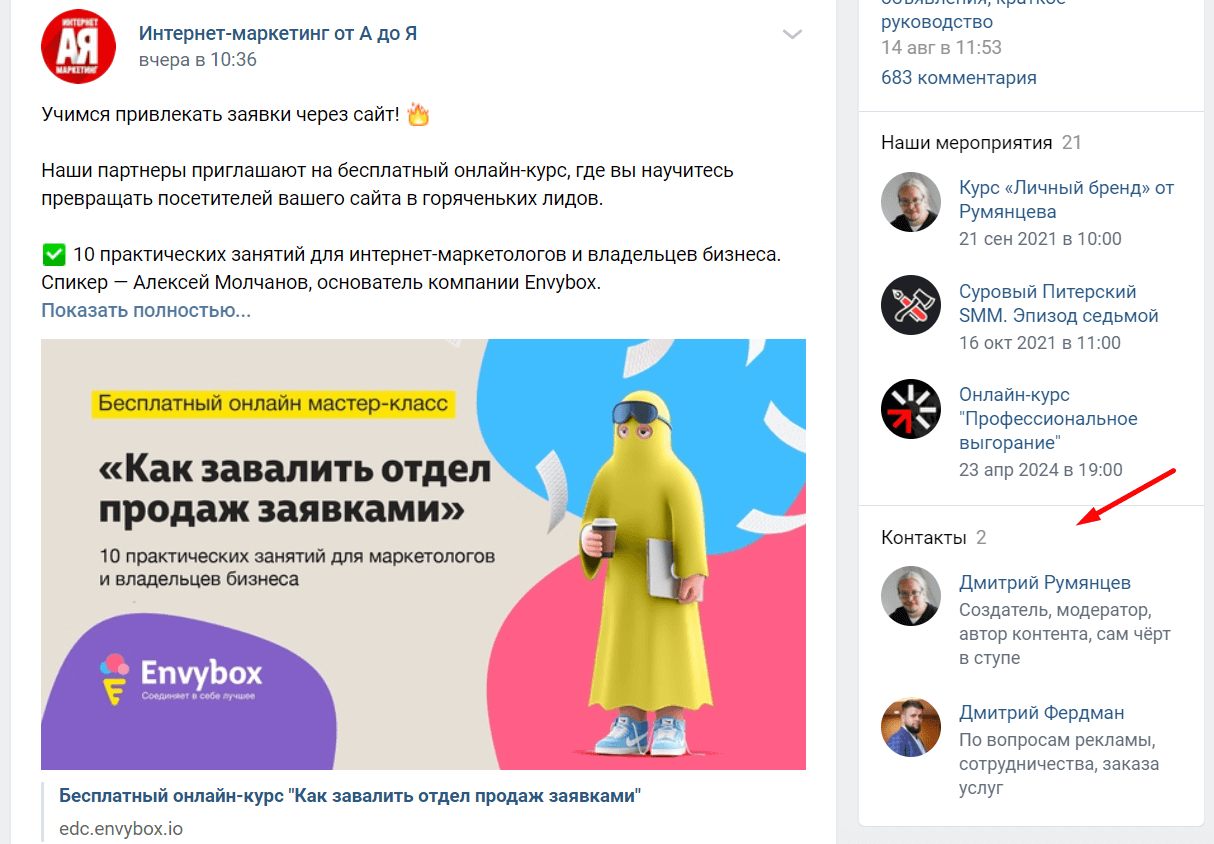Click the Профессиональное выгорание event icon

coord(911,409)
